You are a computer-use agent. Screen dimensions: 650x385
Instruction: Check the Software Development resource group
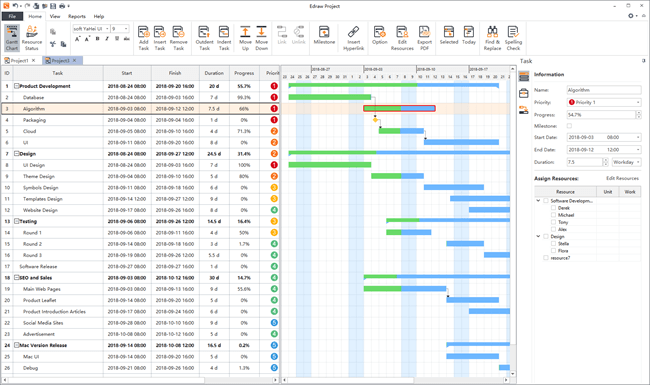click(546, 201)
